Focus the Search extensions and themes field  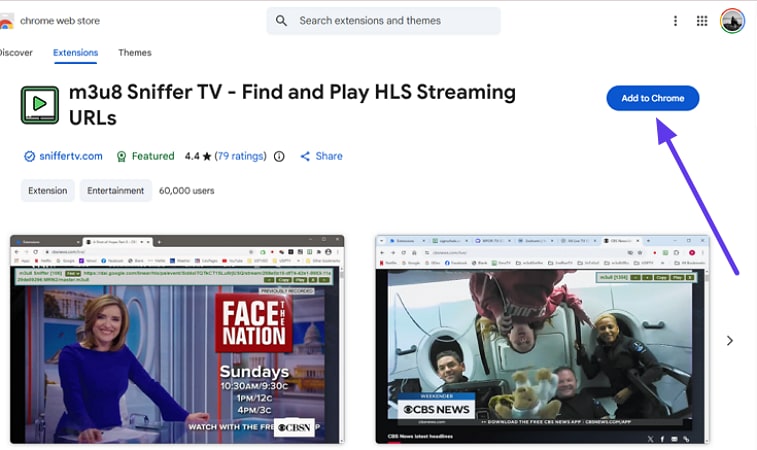(x=384, y=21)
